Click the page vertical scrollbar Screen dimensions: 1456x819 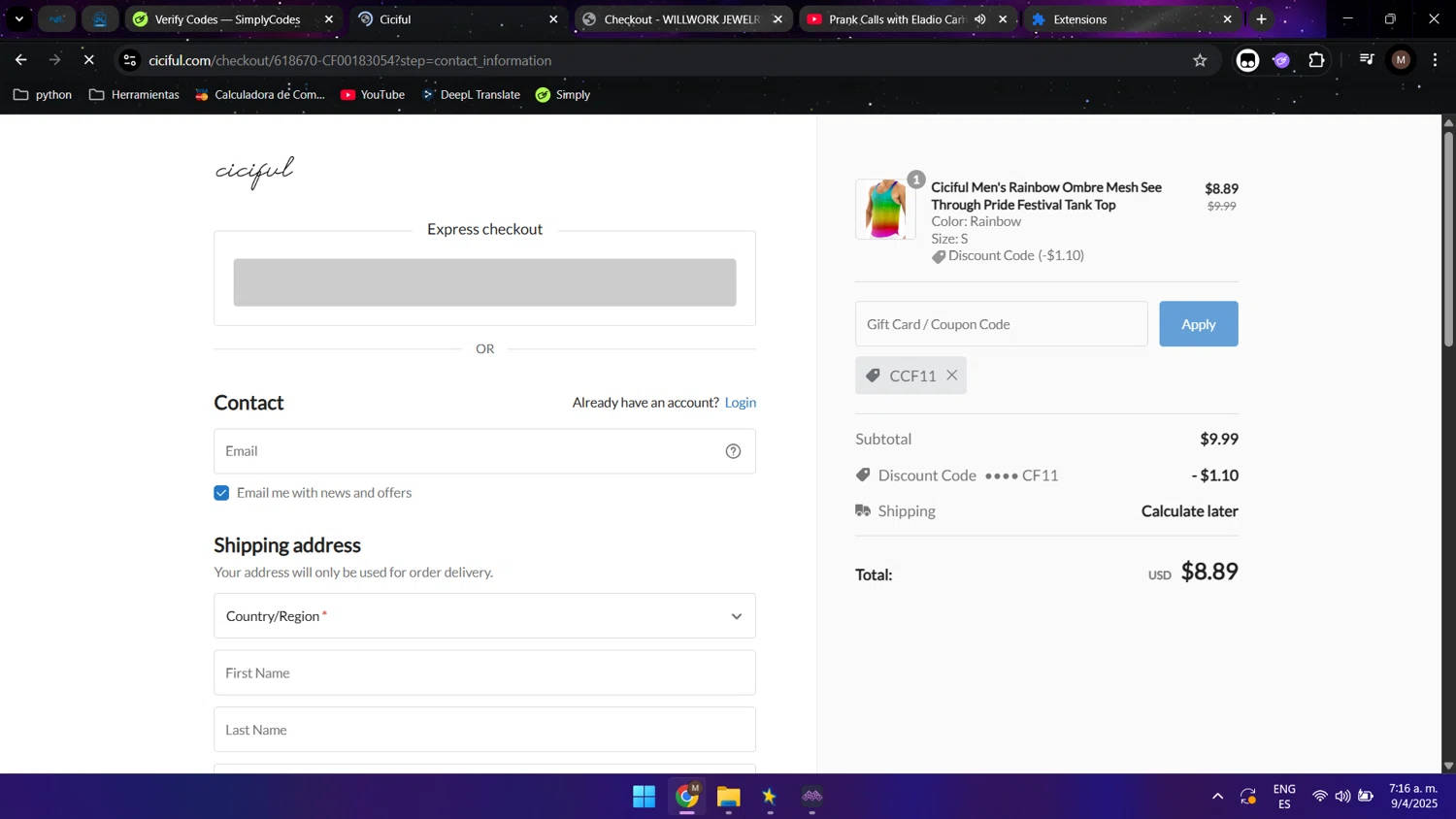1448,239
